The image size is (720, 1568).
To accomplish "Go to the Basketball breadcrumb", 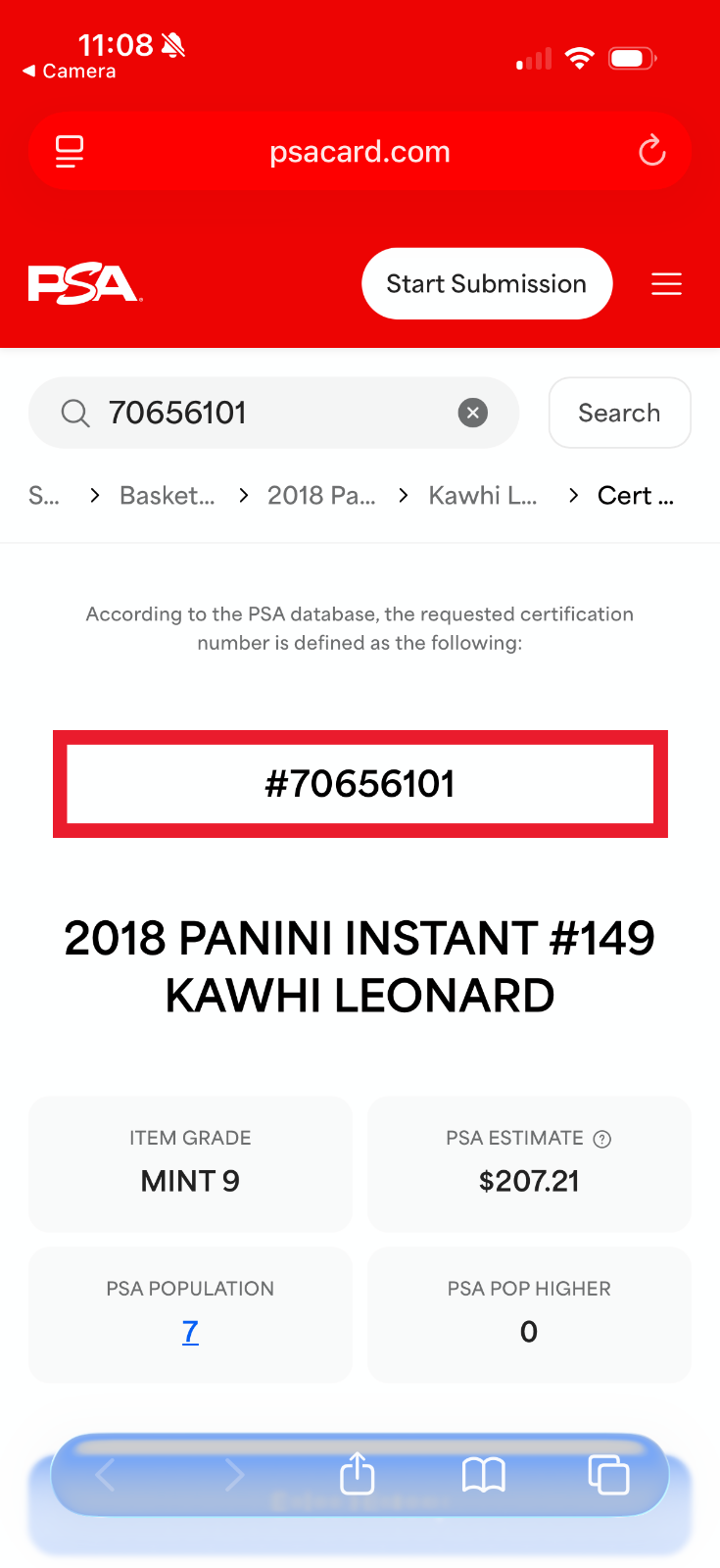I will (167, 496).
